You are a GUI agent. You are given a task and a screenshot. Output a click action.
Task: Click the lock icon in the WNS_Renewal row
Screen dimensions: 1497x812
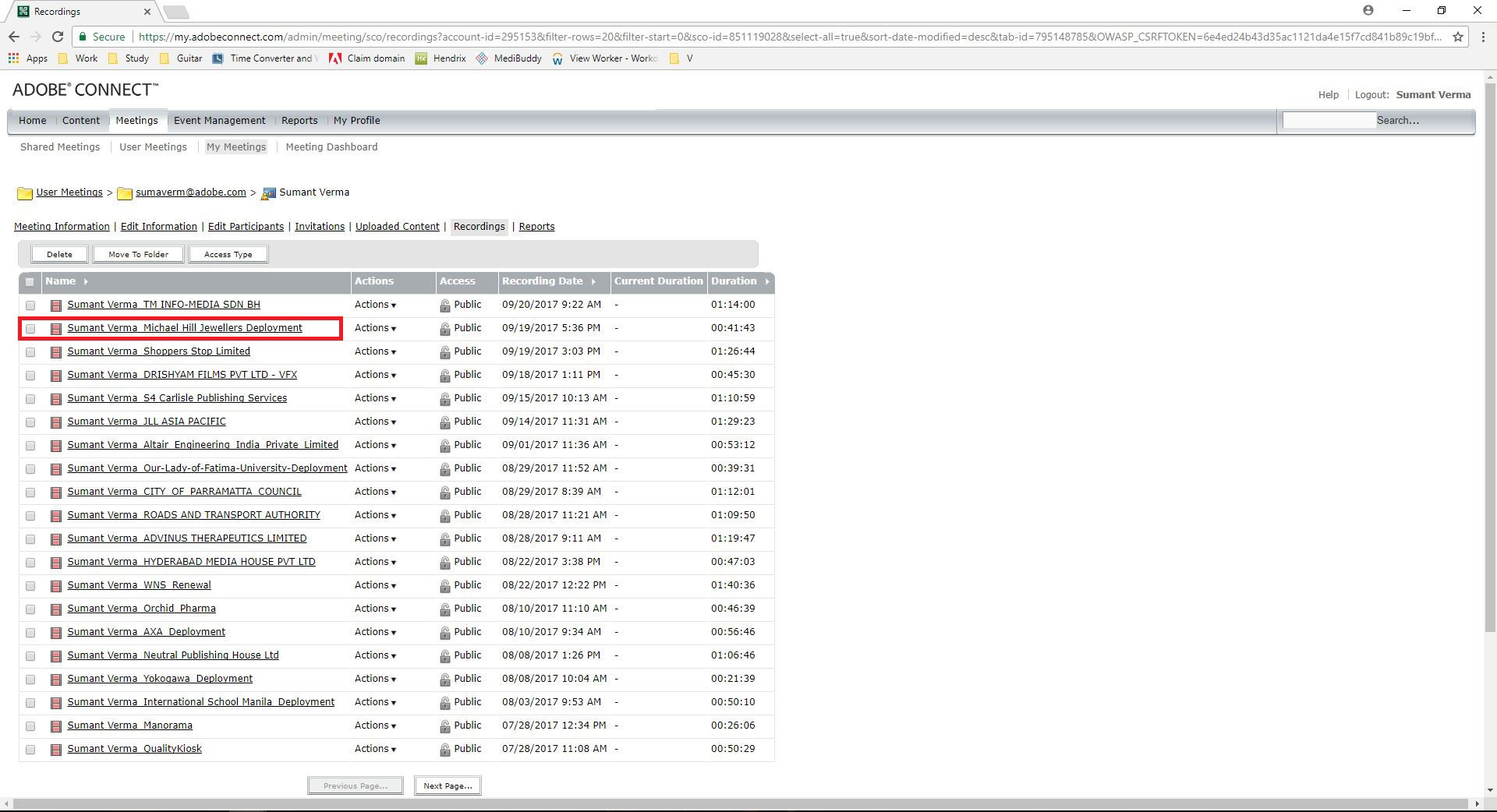(444, 586)
